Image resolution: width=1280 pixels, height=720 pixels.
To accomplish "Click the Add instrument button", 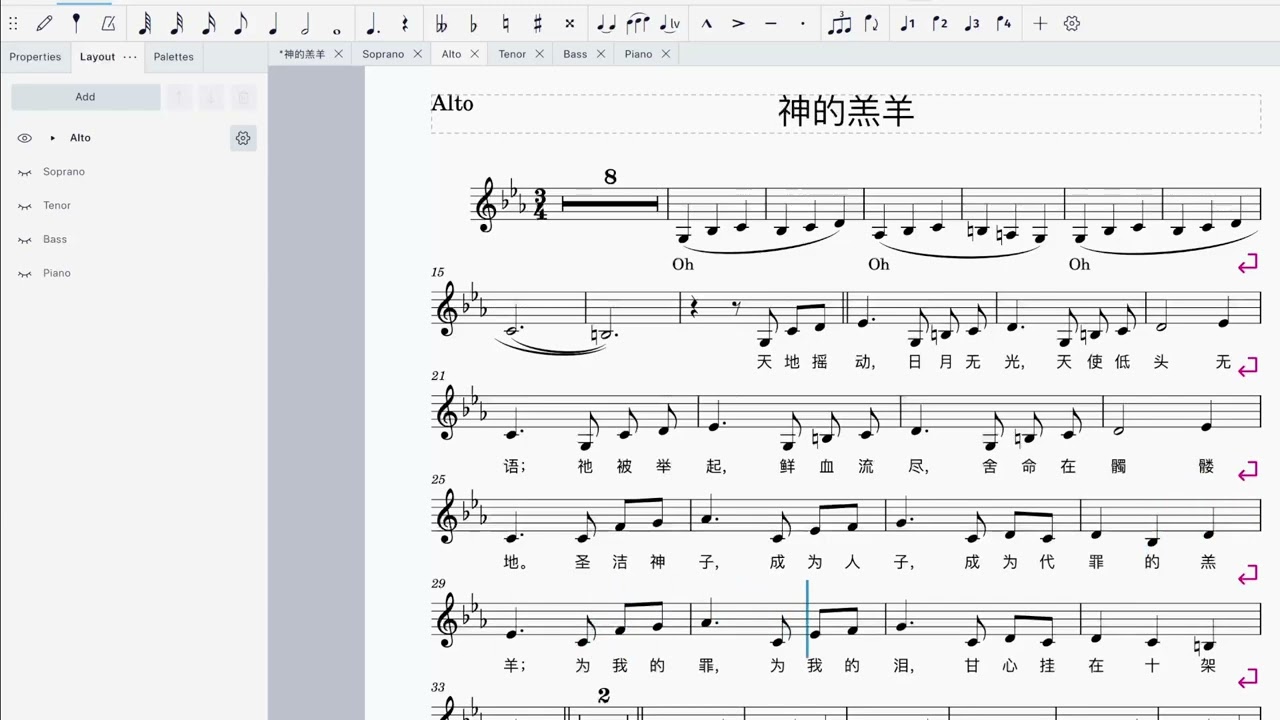I will click(85, 97).
